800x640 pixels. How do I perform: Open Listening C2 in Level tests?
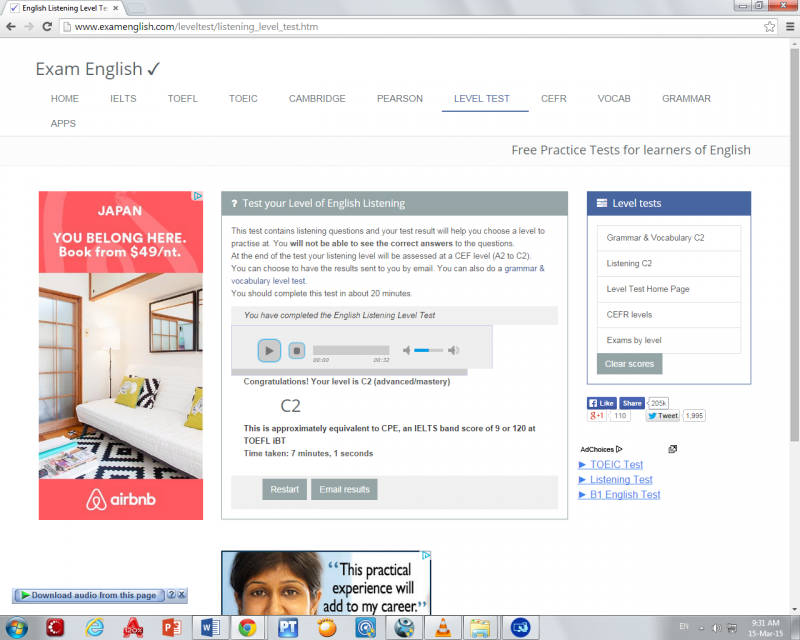669,263
